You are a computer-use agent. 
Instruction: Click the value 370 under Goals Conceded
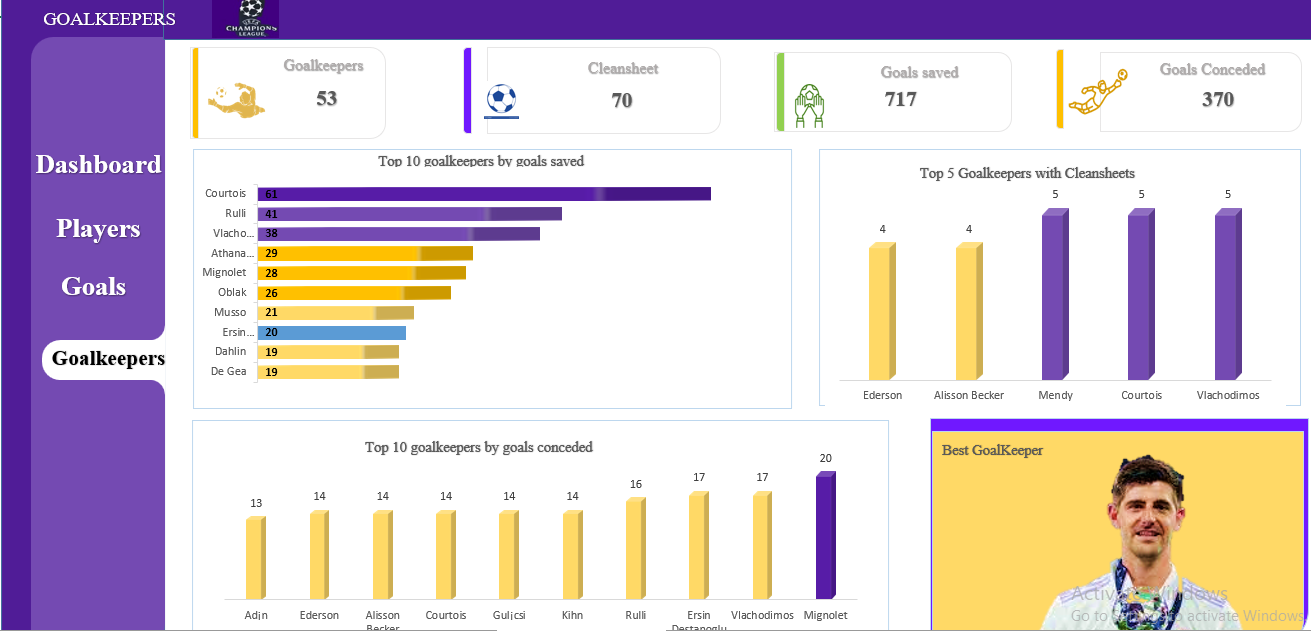point(1217,99)
